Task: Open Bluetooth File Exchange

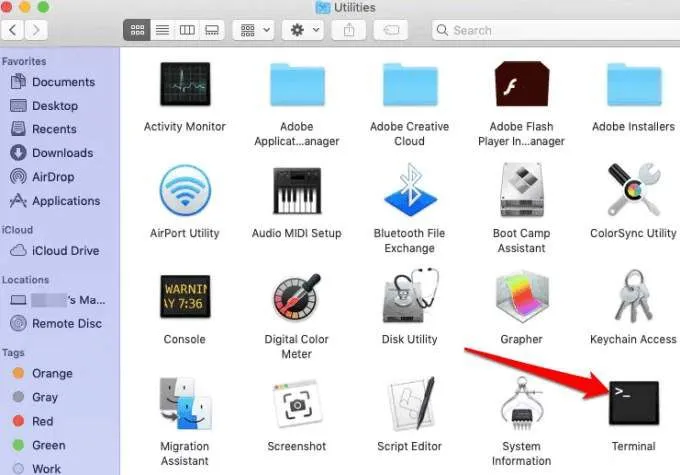Action: (410, 190)
